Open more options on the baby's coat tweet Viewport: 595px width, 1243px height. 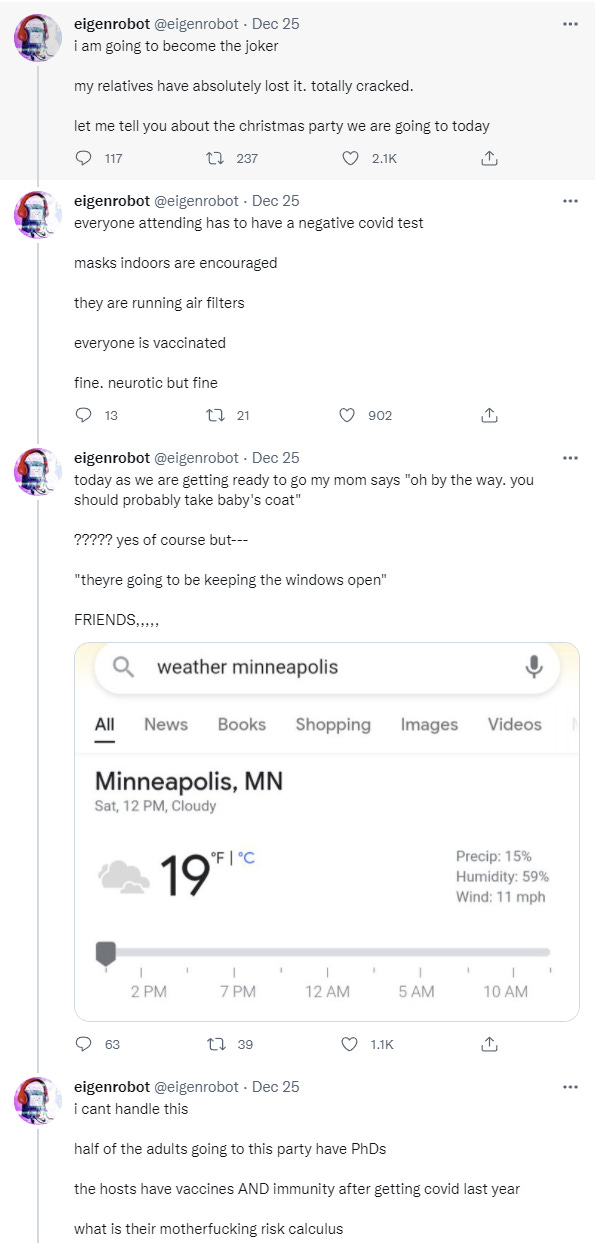coord(571,457)
